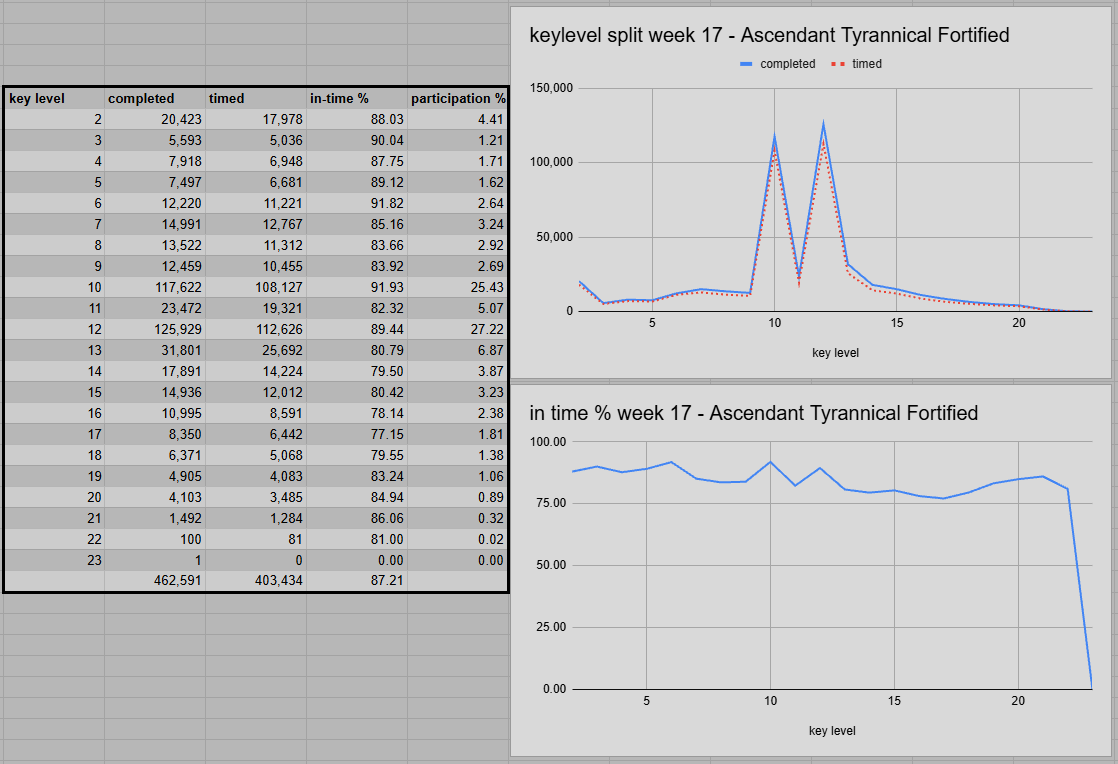Select the total completed cell 462,591
Viewport: 1118px width, 764px height.
[x=155, y=579]
